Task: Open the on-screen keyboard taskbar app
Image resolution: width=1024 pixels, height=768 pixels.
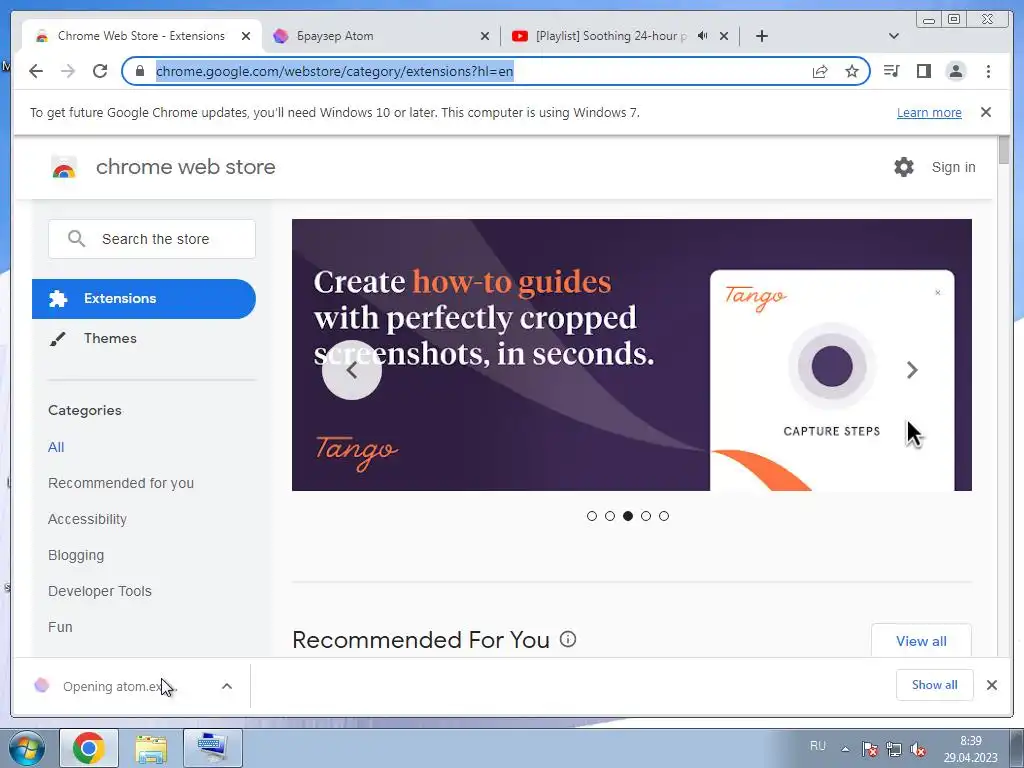Action: click(213, 748)
